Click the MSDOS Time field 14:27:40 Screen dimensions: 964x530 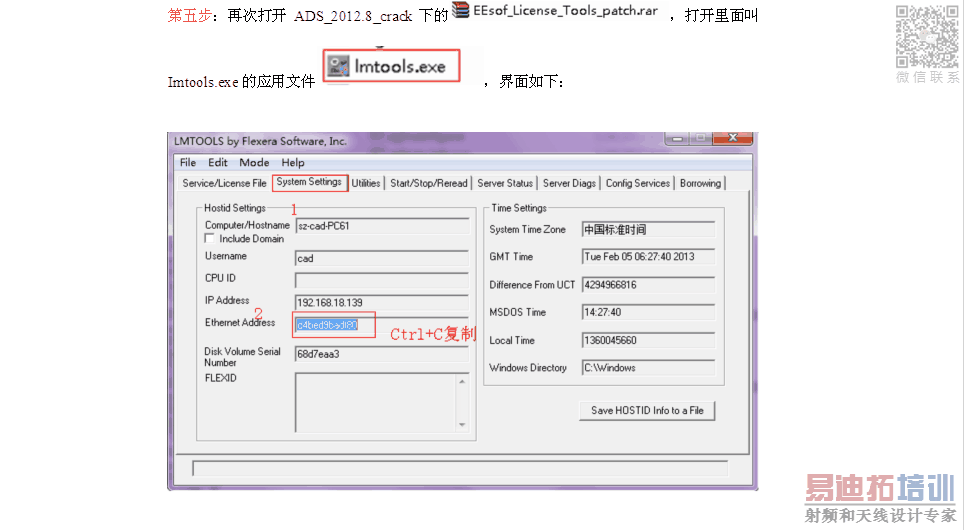click(x=648, y=312)
